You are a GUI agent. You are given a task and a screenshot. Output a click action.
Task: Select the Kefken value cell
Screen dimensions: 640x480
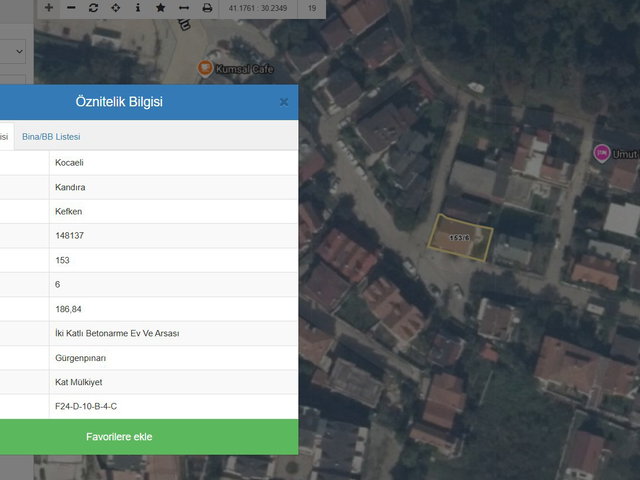pyautogui.click(x=173, y=211)
